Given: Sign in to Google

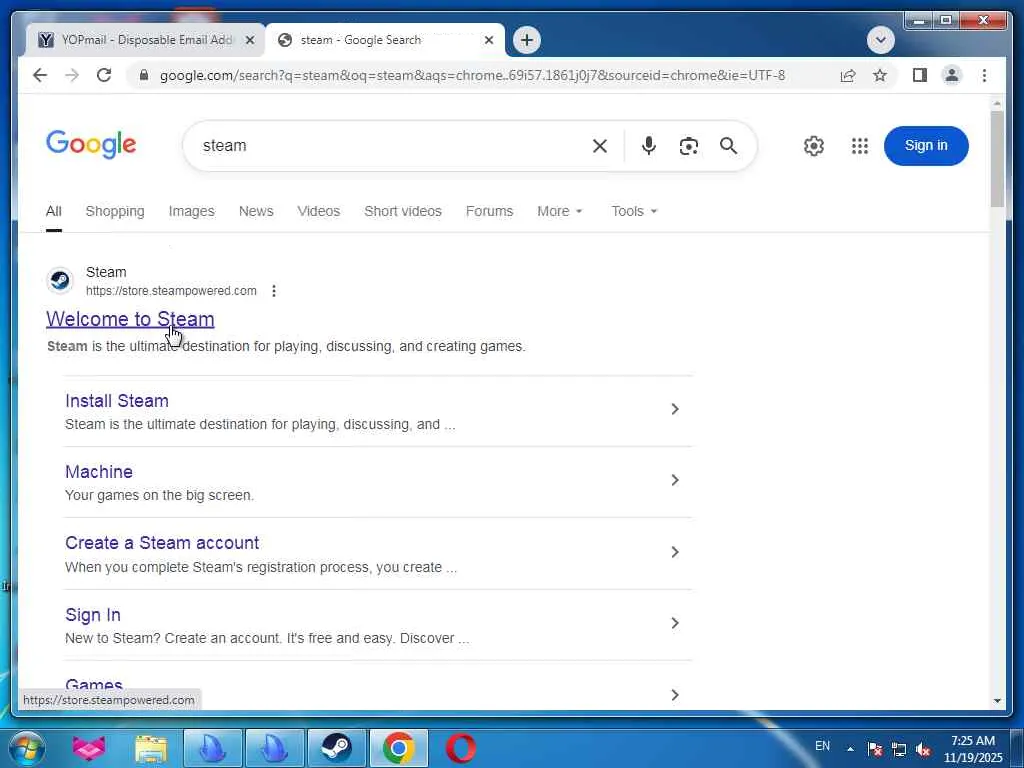Looking at the screenshot, I should [x=926, y=146].
